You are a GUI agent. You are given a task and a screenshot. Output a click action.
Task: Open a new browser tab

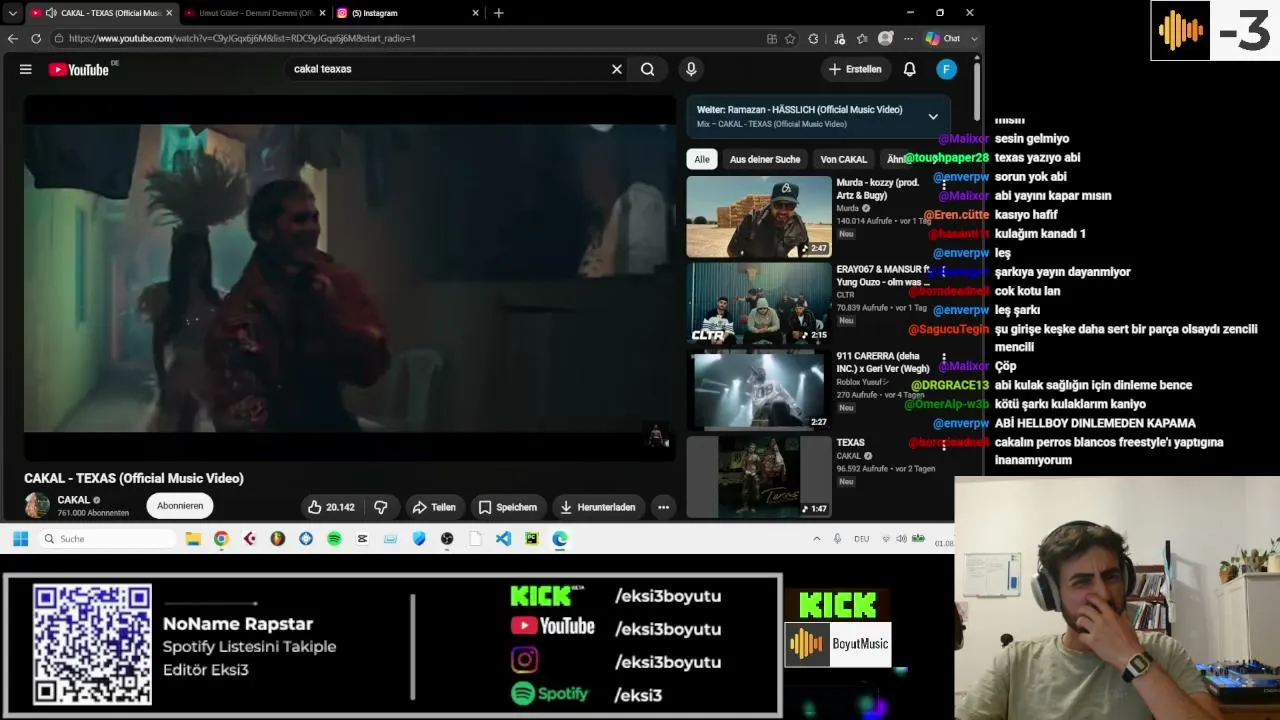499,13
